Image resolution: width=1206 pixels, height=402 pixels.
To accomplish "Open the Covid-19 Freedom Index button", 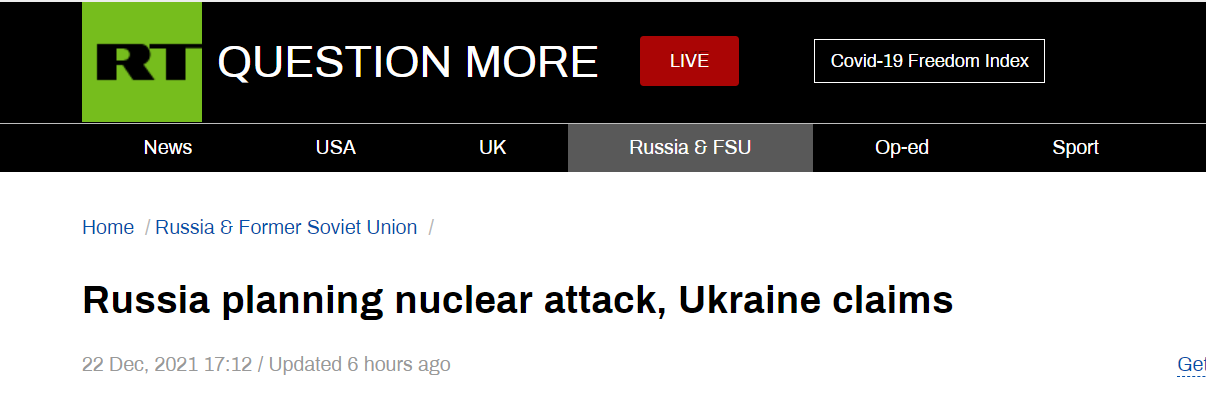I will [x=929, y=61].
